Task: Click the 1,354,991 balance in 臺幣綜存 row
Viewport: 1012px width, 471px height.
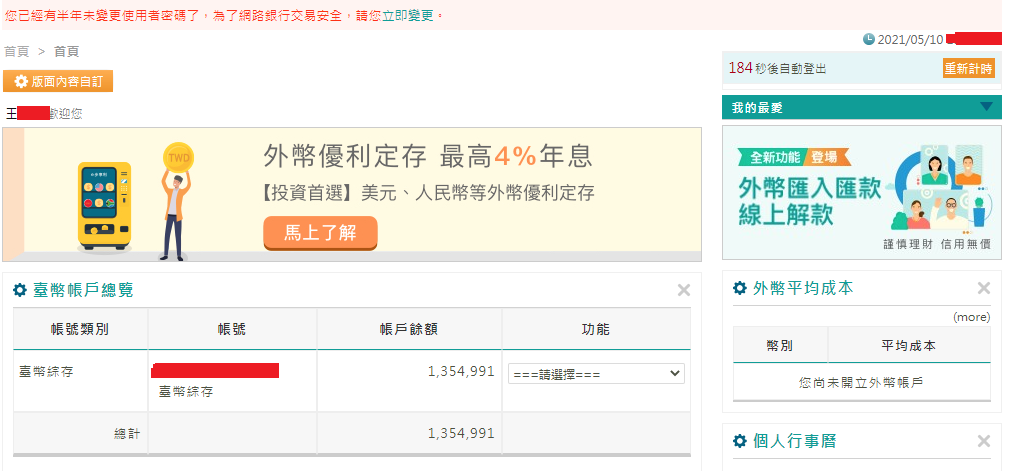Action: point(461,372)
